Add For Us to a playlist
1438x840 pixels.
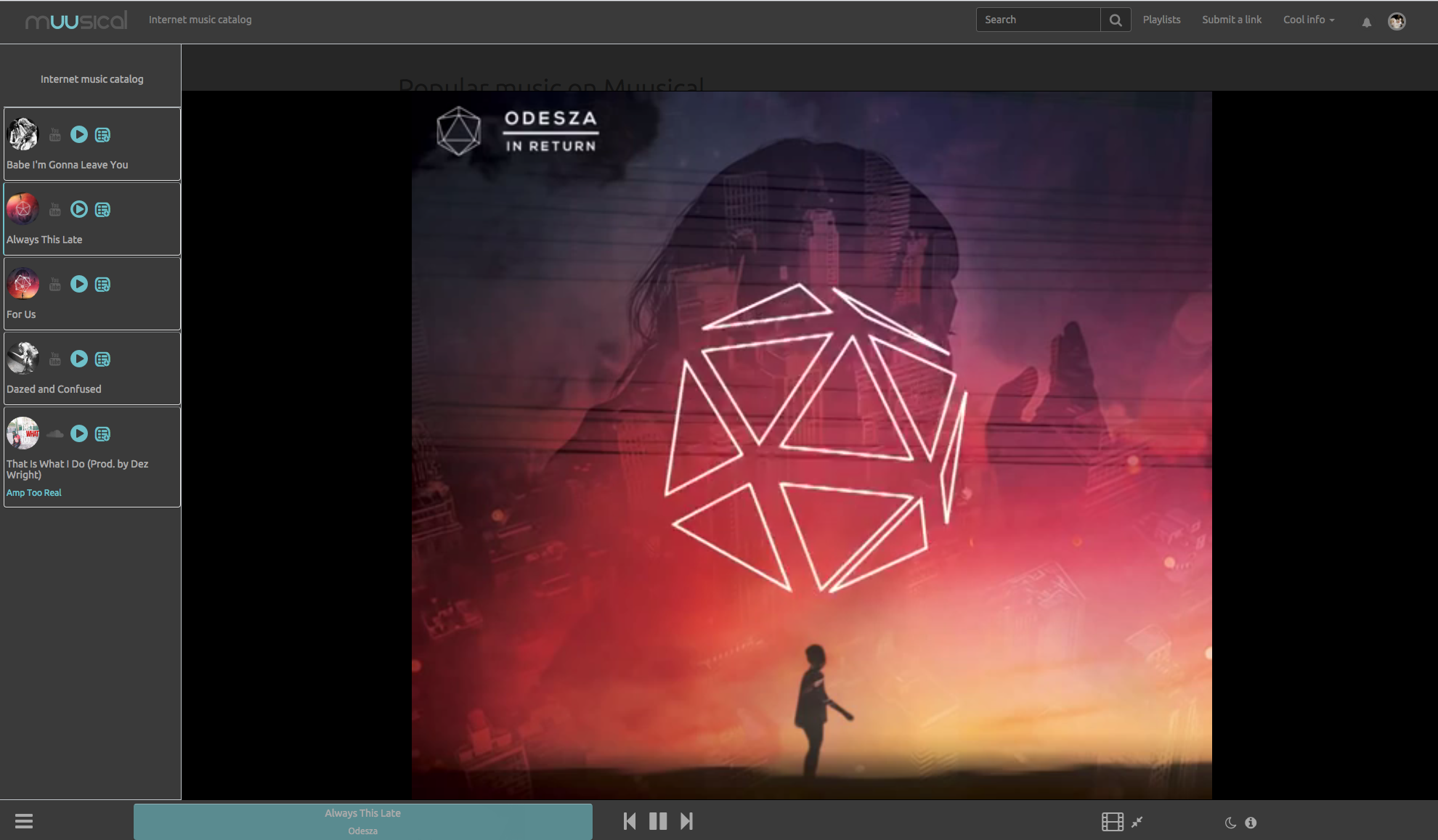coord(102,285)
